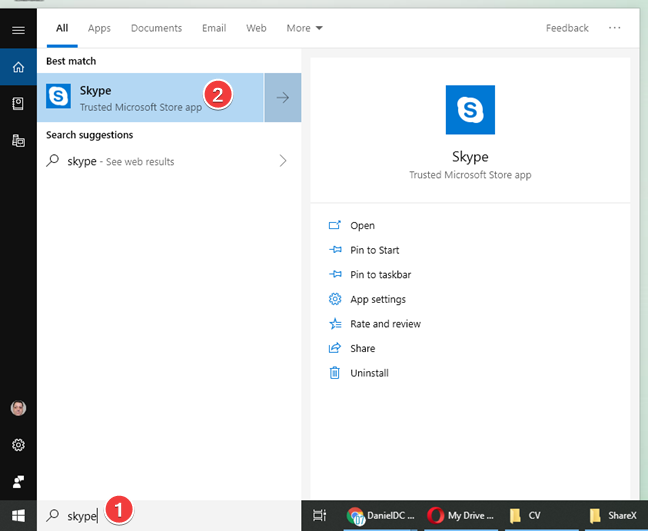Switch to the Email tab
The height and width of the screenshot is (531, 648).
[x=214, y=28]
